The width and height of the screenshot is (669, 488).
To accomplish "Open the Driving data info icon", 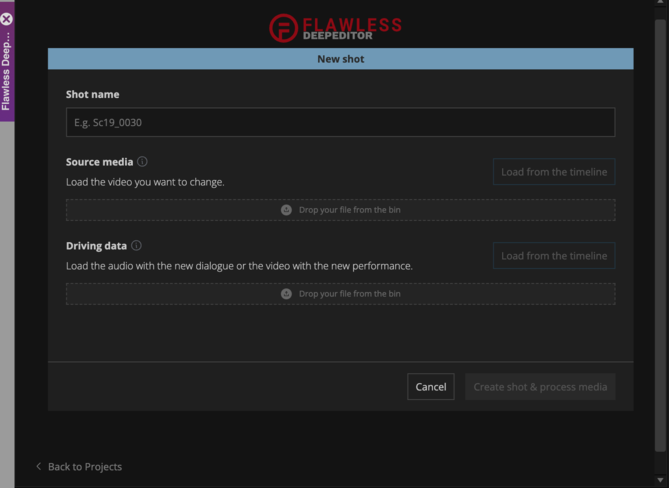I will pos(136,246).
